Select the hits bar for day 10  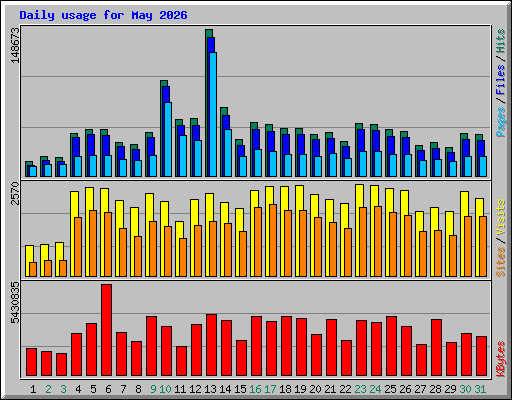(x=164, y=83)
